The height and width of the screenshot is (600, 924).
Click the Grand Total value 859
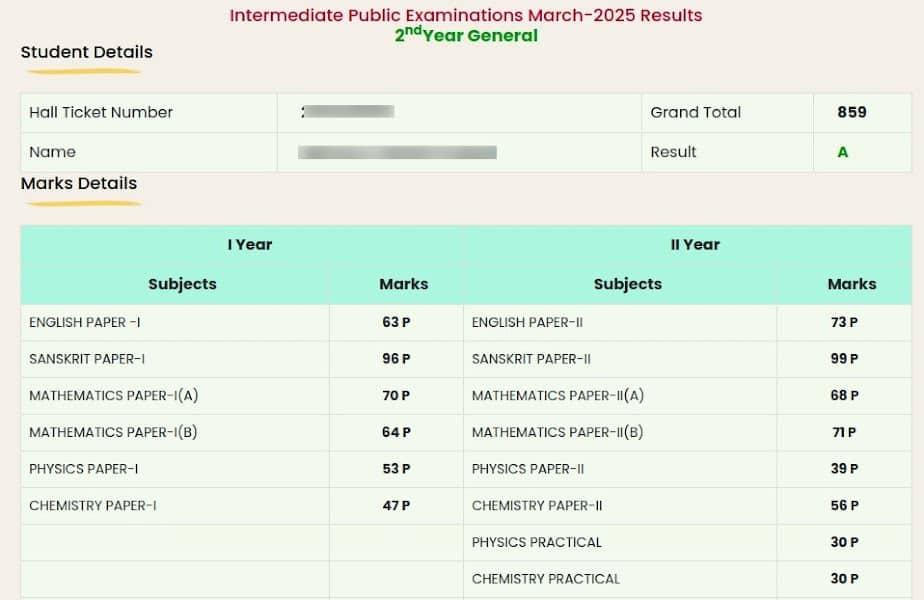coord(852,112)
